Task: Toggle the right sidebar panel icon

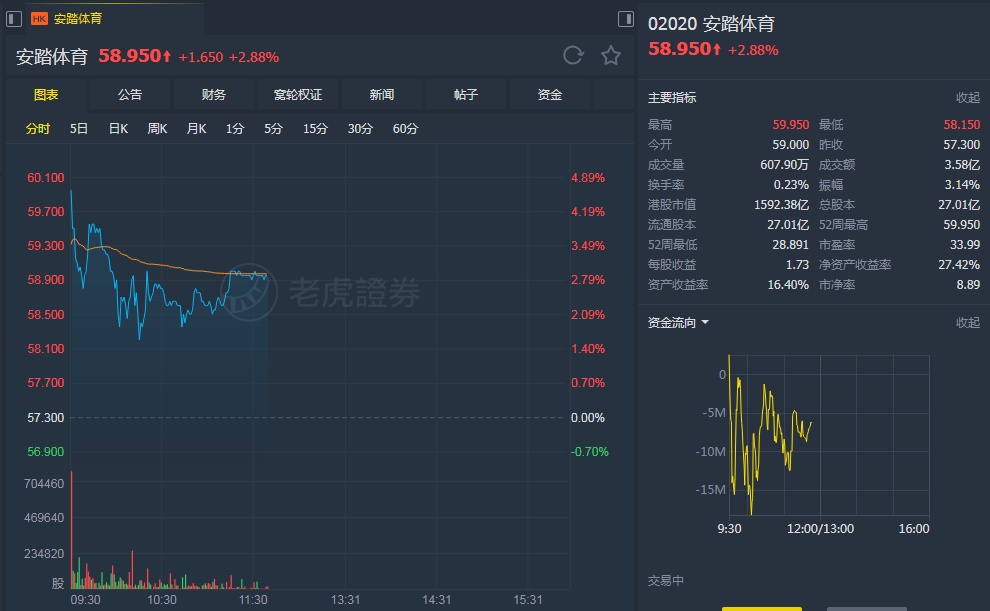Action: [x=626, y=18]
